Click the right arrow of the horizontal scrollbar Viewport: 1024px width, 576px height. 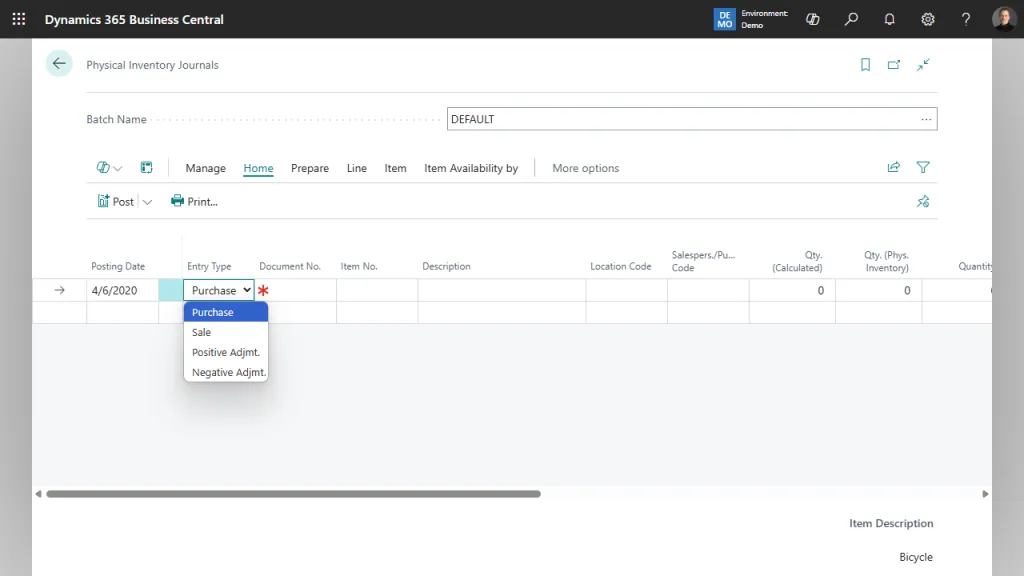(x=985, y=493)
